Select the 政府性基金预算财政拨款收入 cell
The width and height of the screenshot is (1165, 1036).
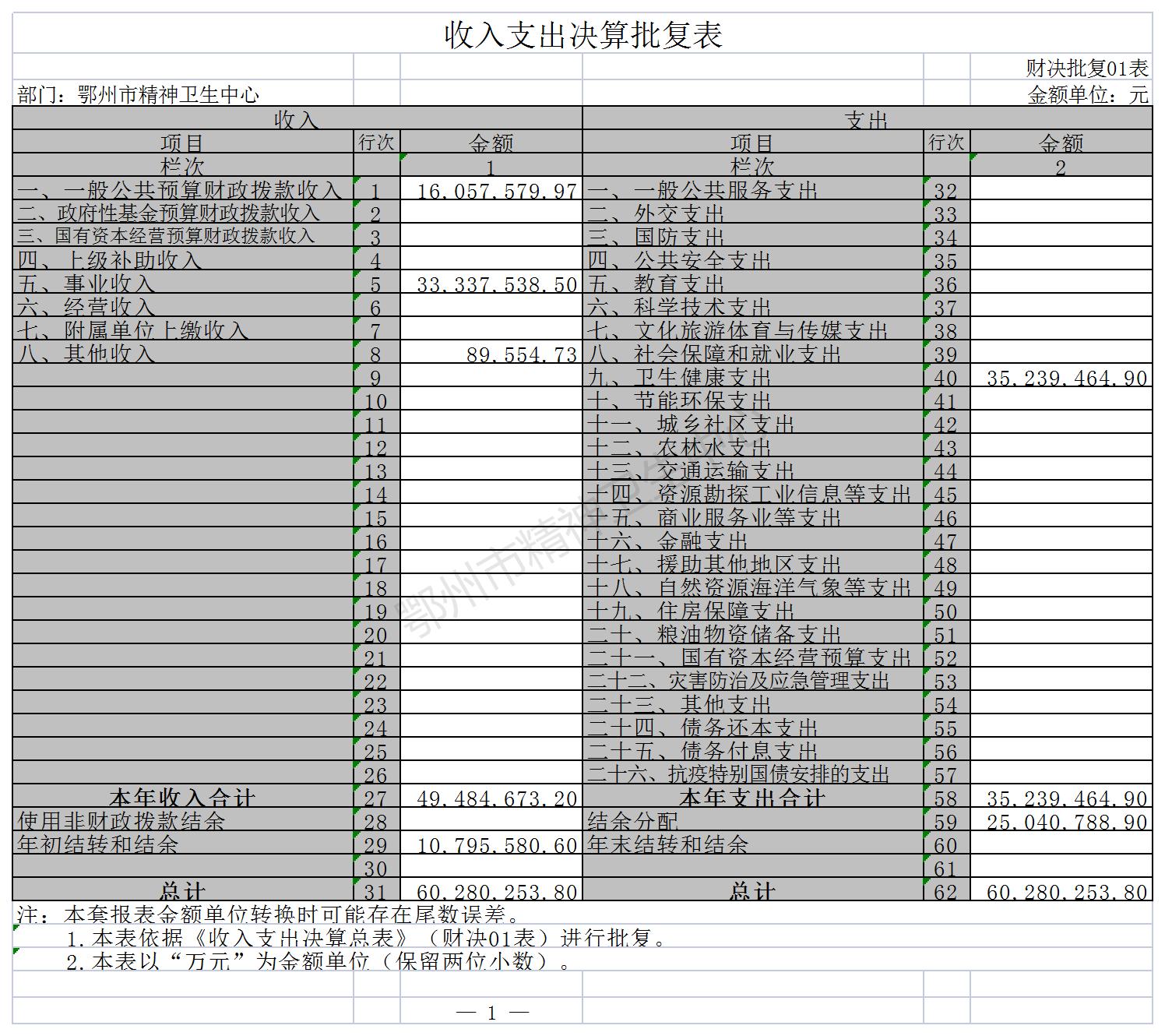click(183, 213)
